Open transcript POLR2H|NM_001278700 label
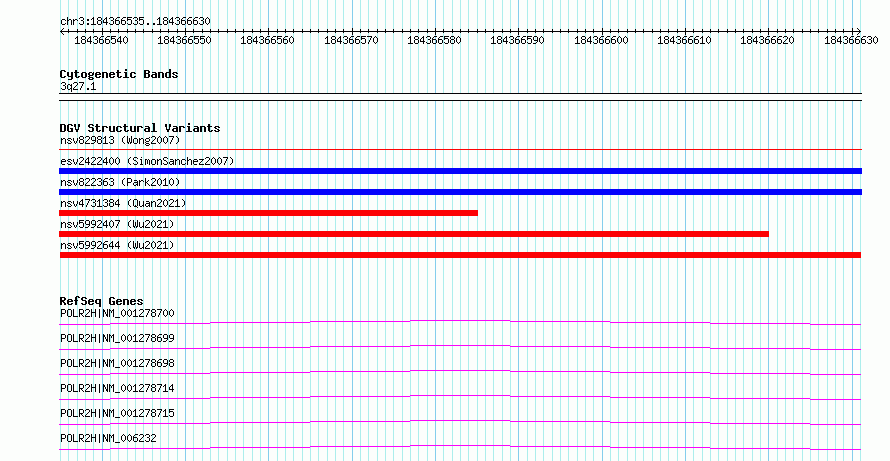Screen dimensions: 890x461 pyautogui.click(x=117, y=313)
